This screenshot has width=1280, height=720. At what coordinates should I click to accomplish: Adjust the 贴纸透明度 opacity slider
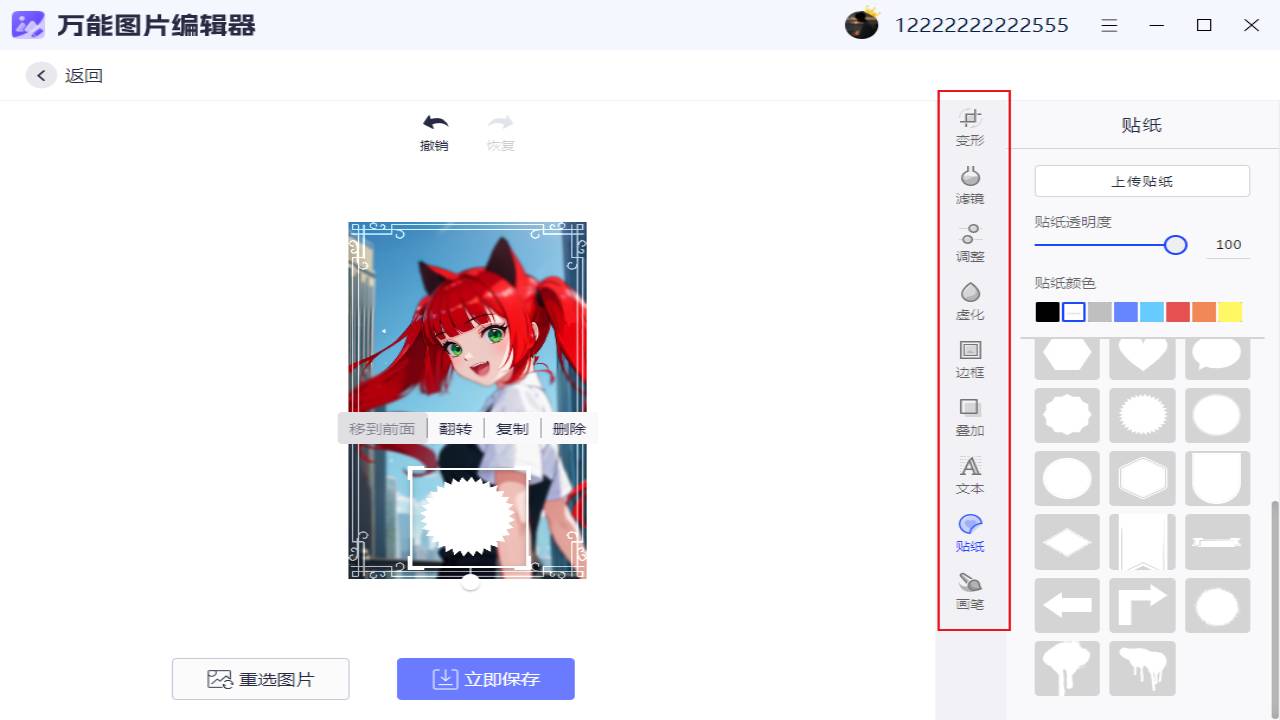(1175, 244)
